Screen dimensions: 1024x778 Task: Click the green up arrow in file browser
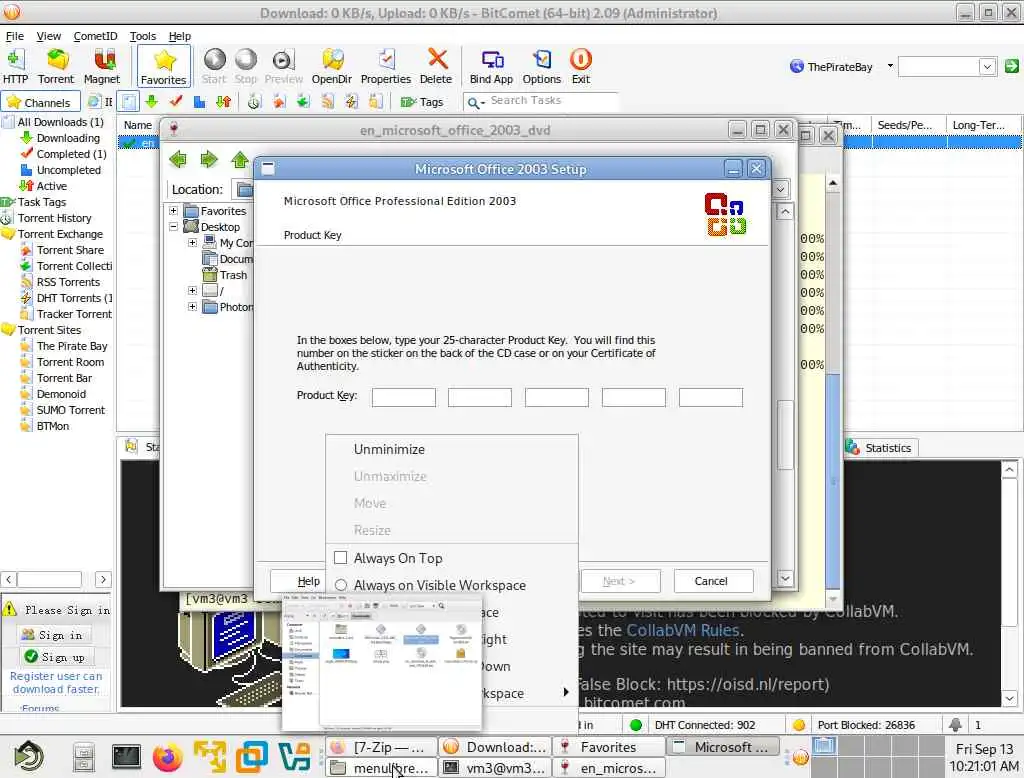pos(240,159)
